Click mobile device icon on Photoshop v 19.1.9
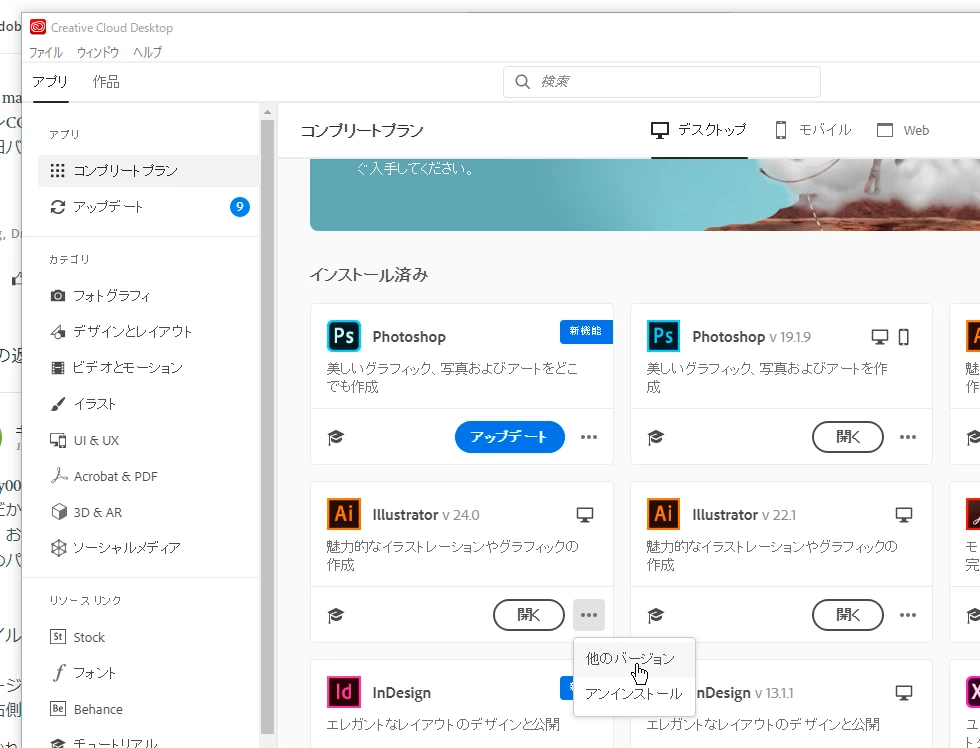 point(903,337)
